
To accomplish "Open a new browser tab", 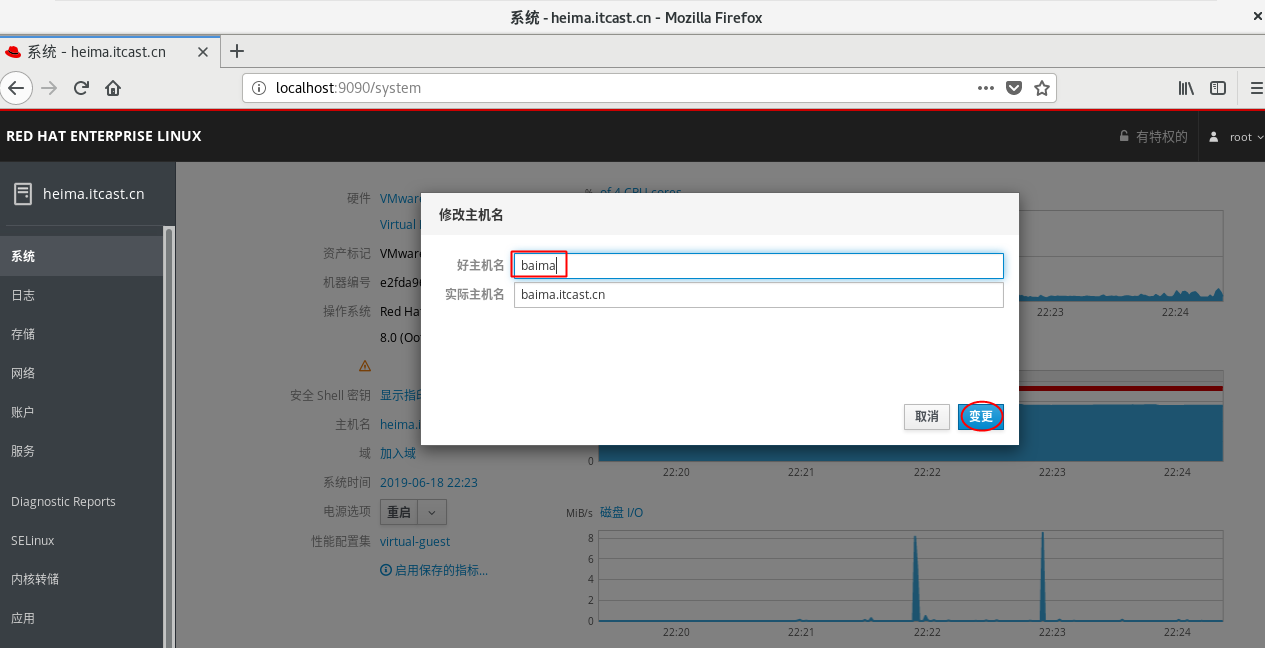I will (237, 51).
